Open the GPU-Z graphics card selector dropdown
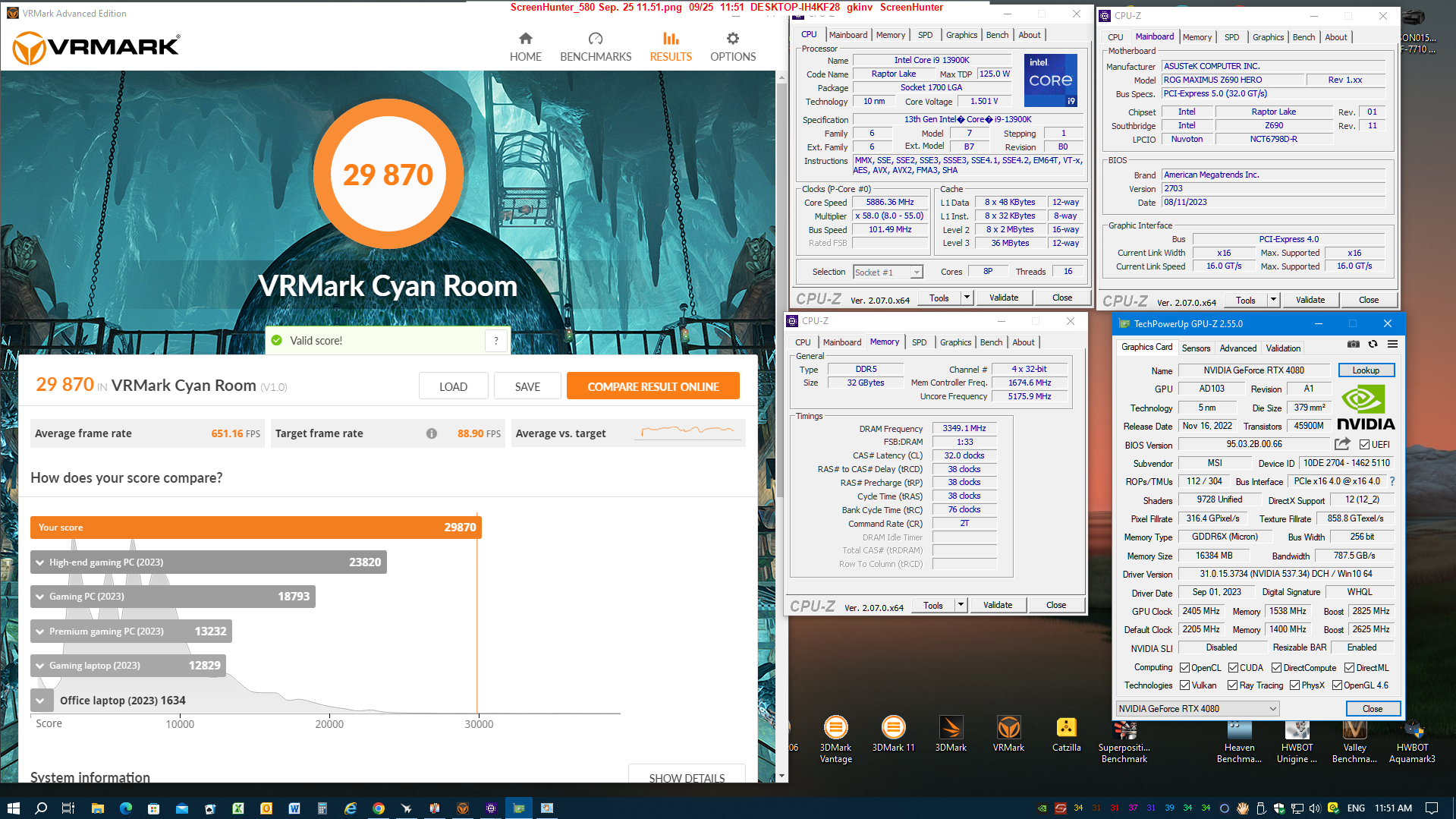This screenshot has width=1456, height=819. click(x=1197, y=709)
